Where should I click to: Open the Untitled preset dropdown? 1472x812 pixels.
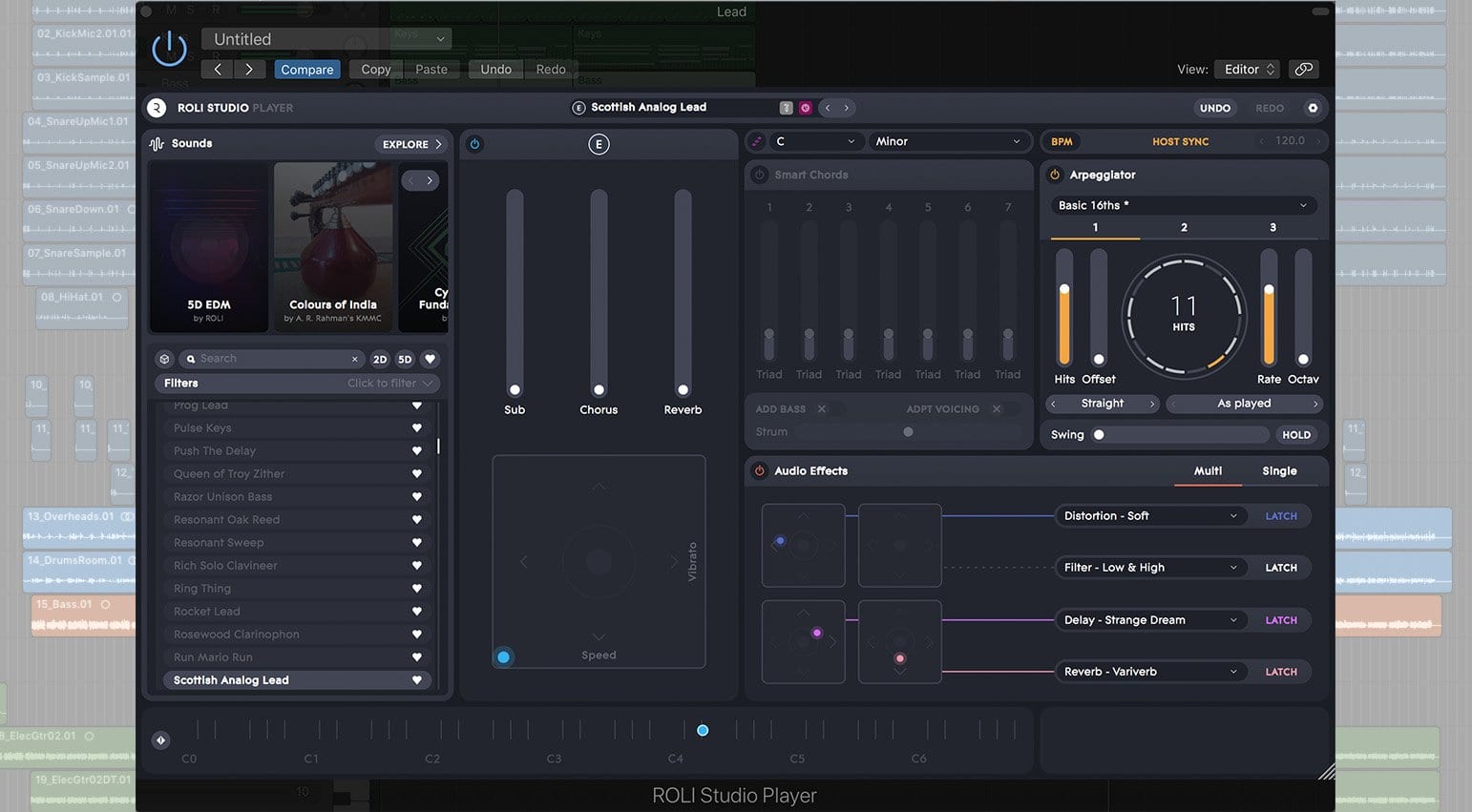tap(326, 39)
